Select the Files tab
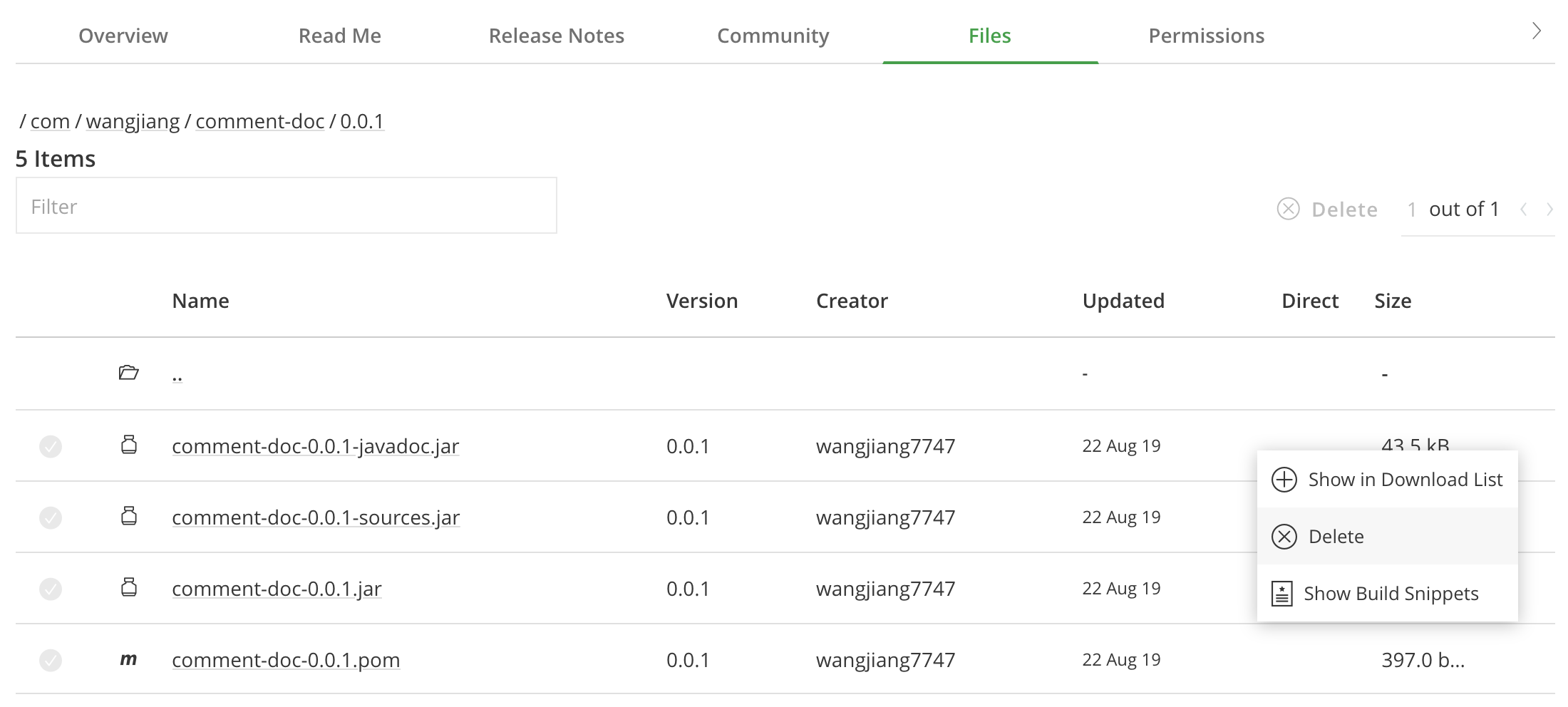This screenshot has width=1568, height=707. [x=990, y=36]
